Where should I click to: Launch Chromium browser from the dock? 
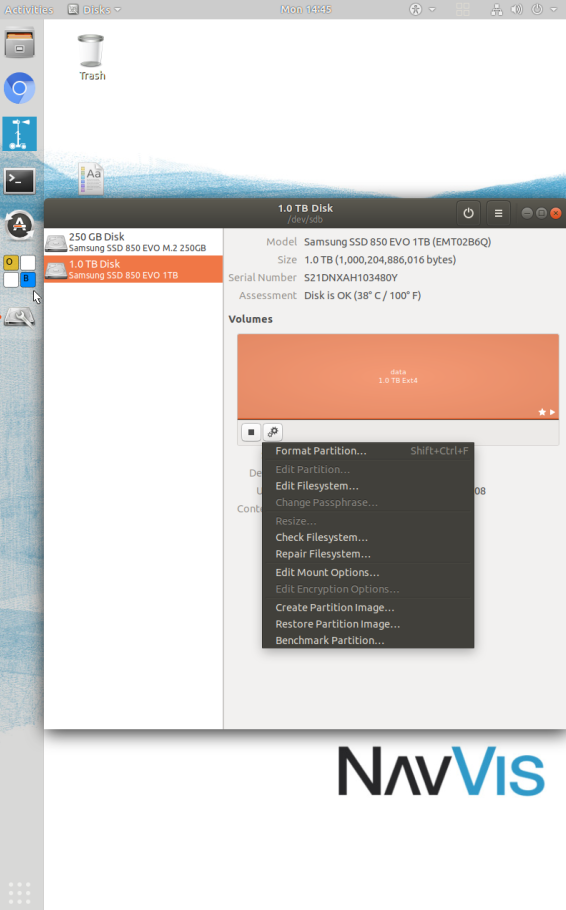19,88
